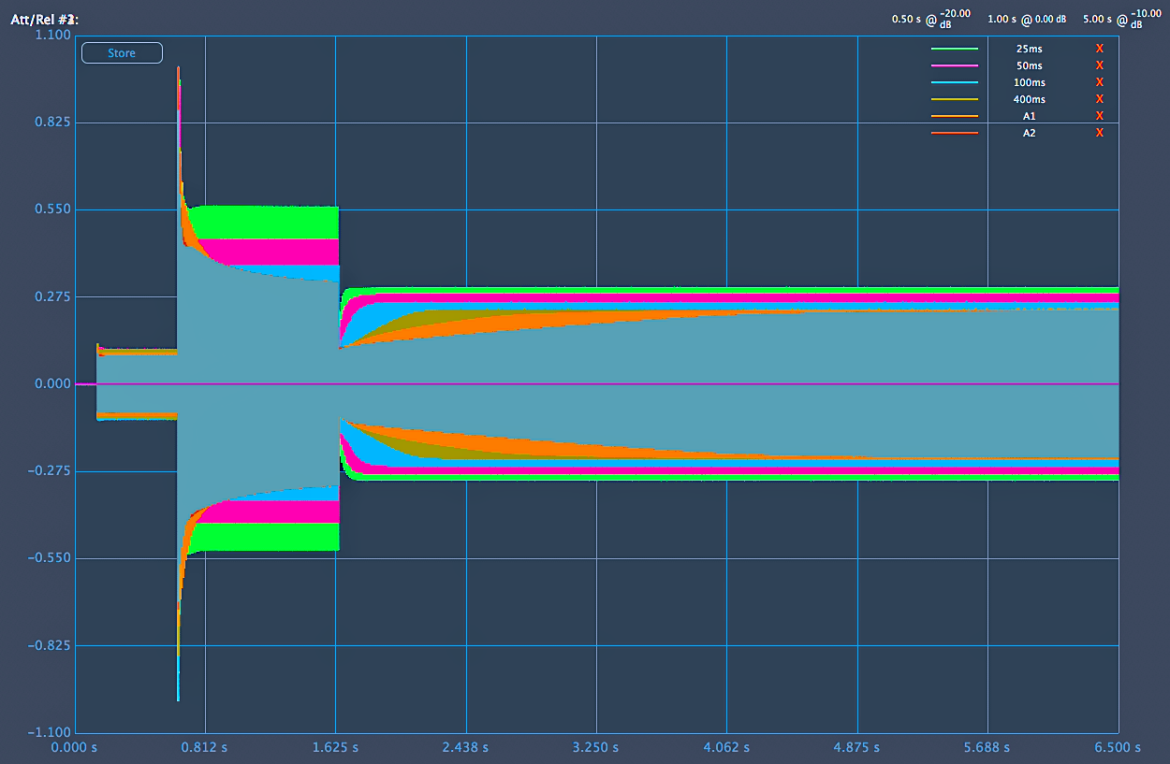This screenshot has height=764, width=1170.
Task: Click the 5.688 s time axis label
Action: tap(986, 748)
